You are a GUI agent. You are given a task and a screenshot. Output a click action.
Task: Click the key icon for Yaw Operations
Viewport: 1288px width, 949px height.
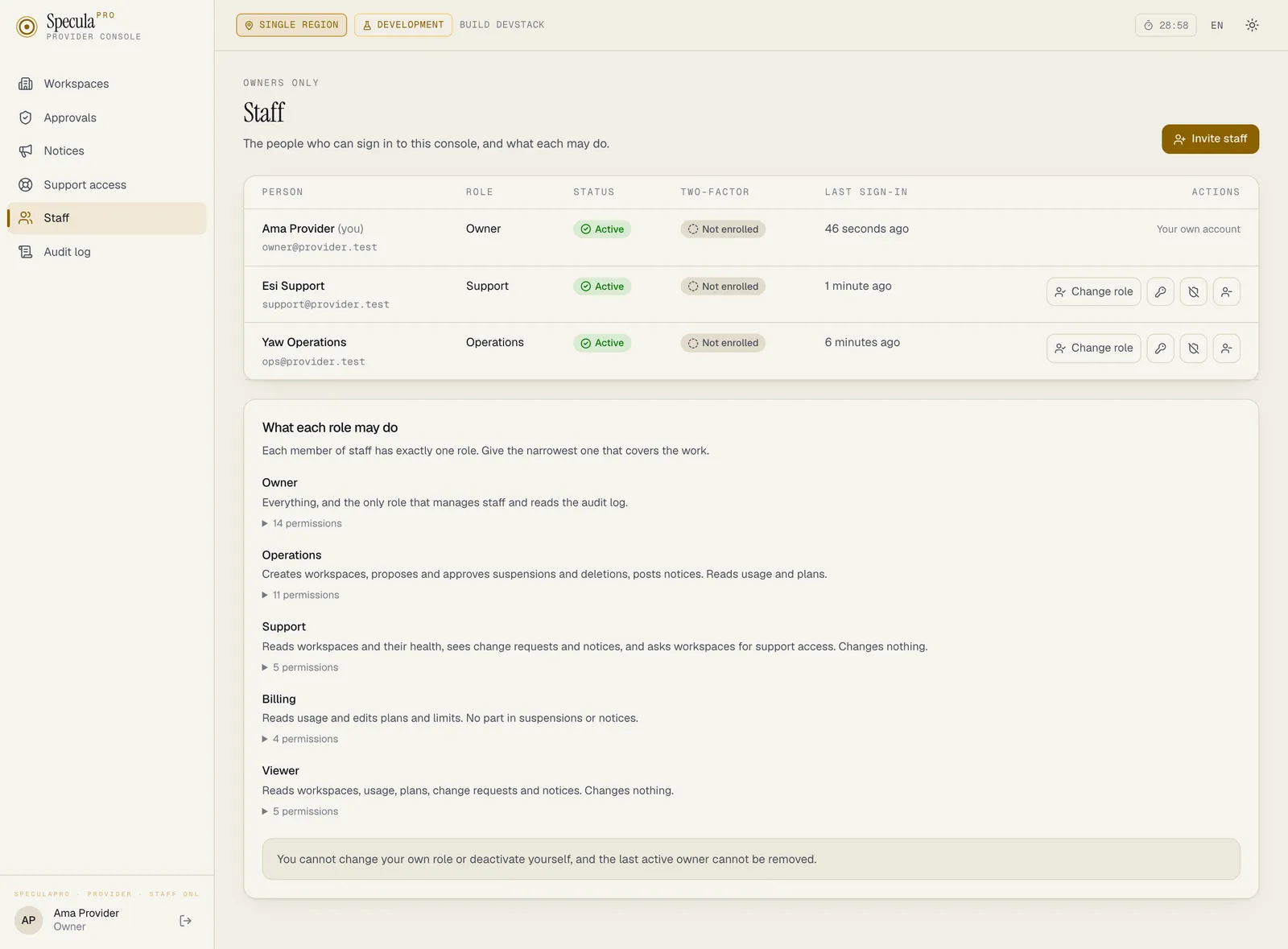[1160, 349]
